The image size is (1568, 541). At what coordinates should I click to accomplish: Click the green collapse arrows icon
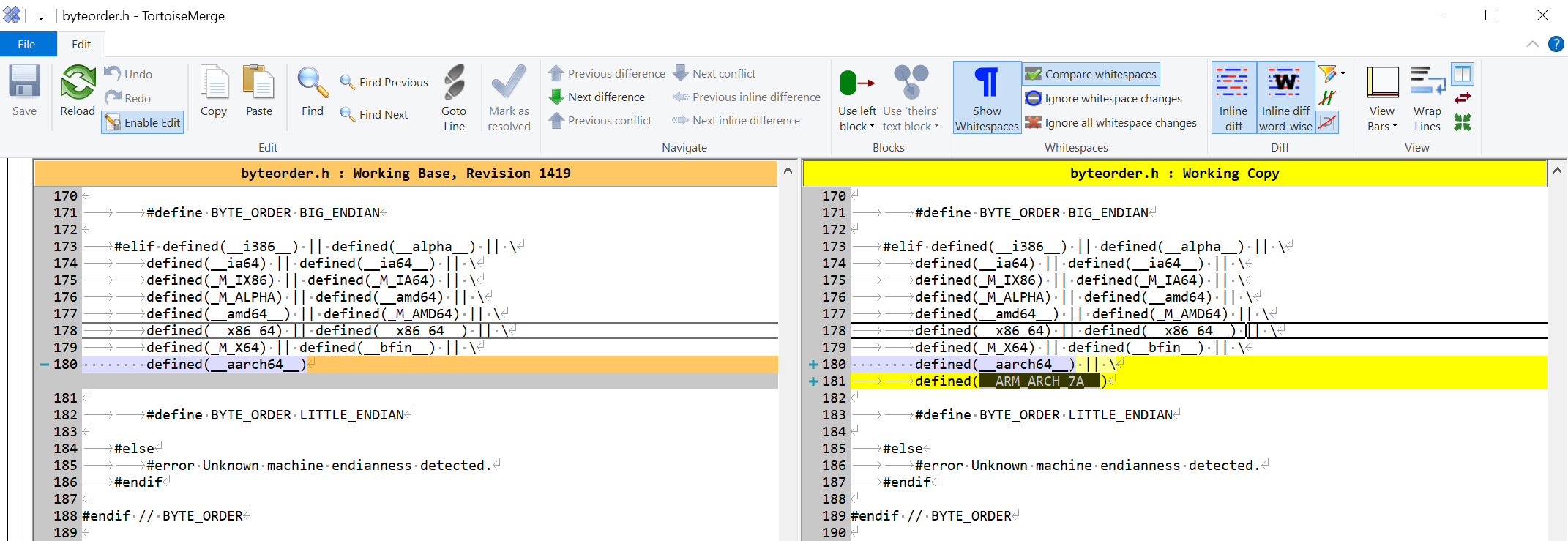[1463, 122]
